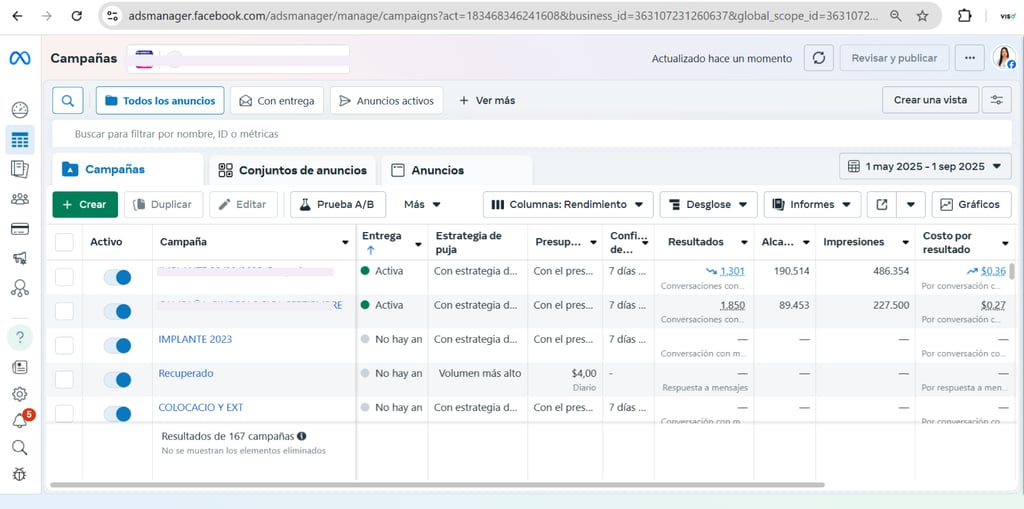Open browser zoom magnifier icon in address bar
The height and width of the screenshot is (509, 1024).
pyautogui.click(x=896, y=16)
